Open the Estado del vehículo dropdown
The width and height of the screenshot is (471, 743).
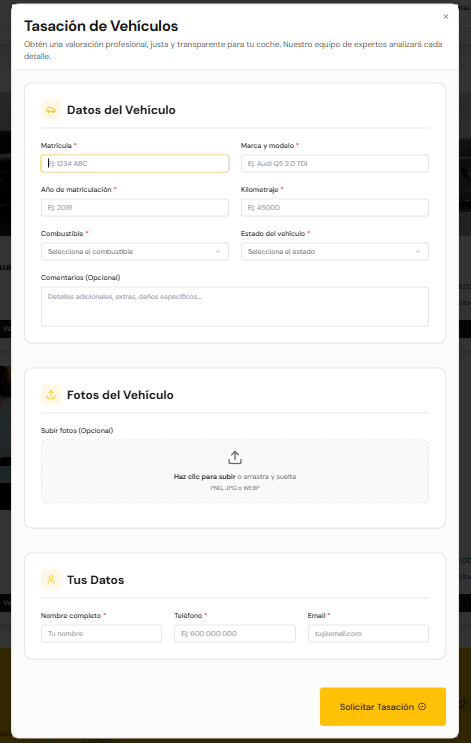point(335,252)
